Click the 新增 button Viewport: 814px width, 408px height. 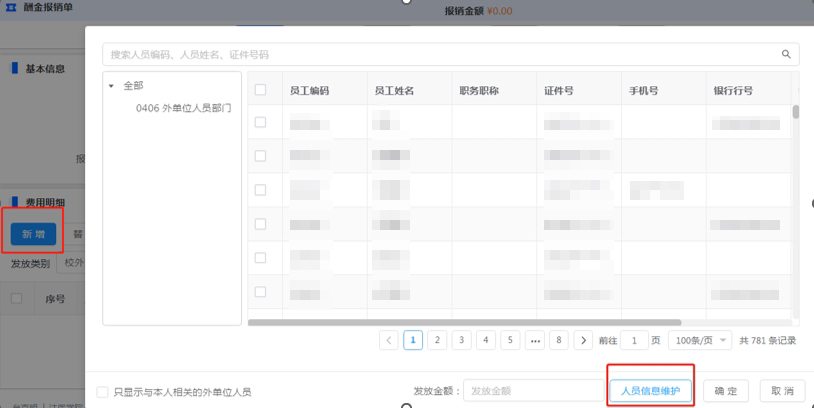34,234
